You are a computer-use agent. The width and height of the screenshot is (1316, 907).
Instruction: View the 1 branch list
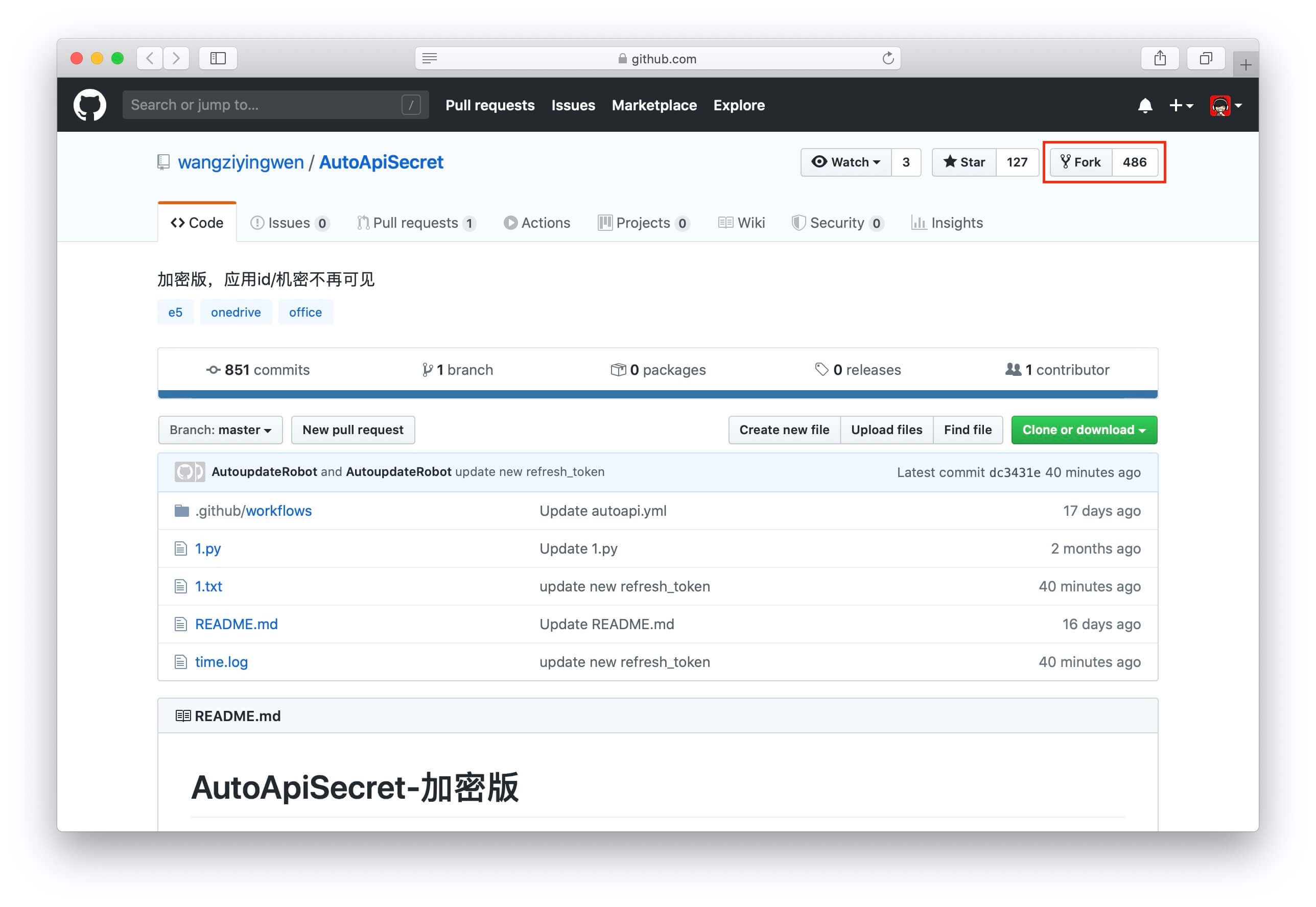(x=457, y=370)
